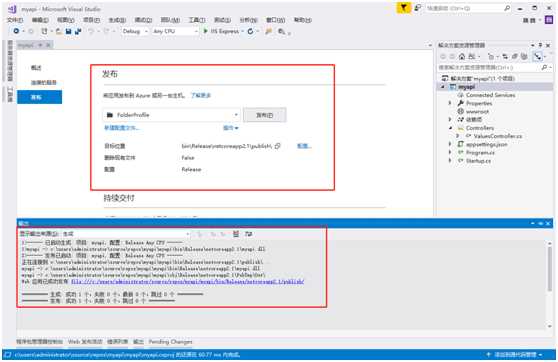Screen dimensions: 558x362
Task: Select the ValuesController.cs file
Action: (x=498, y=136)
